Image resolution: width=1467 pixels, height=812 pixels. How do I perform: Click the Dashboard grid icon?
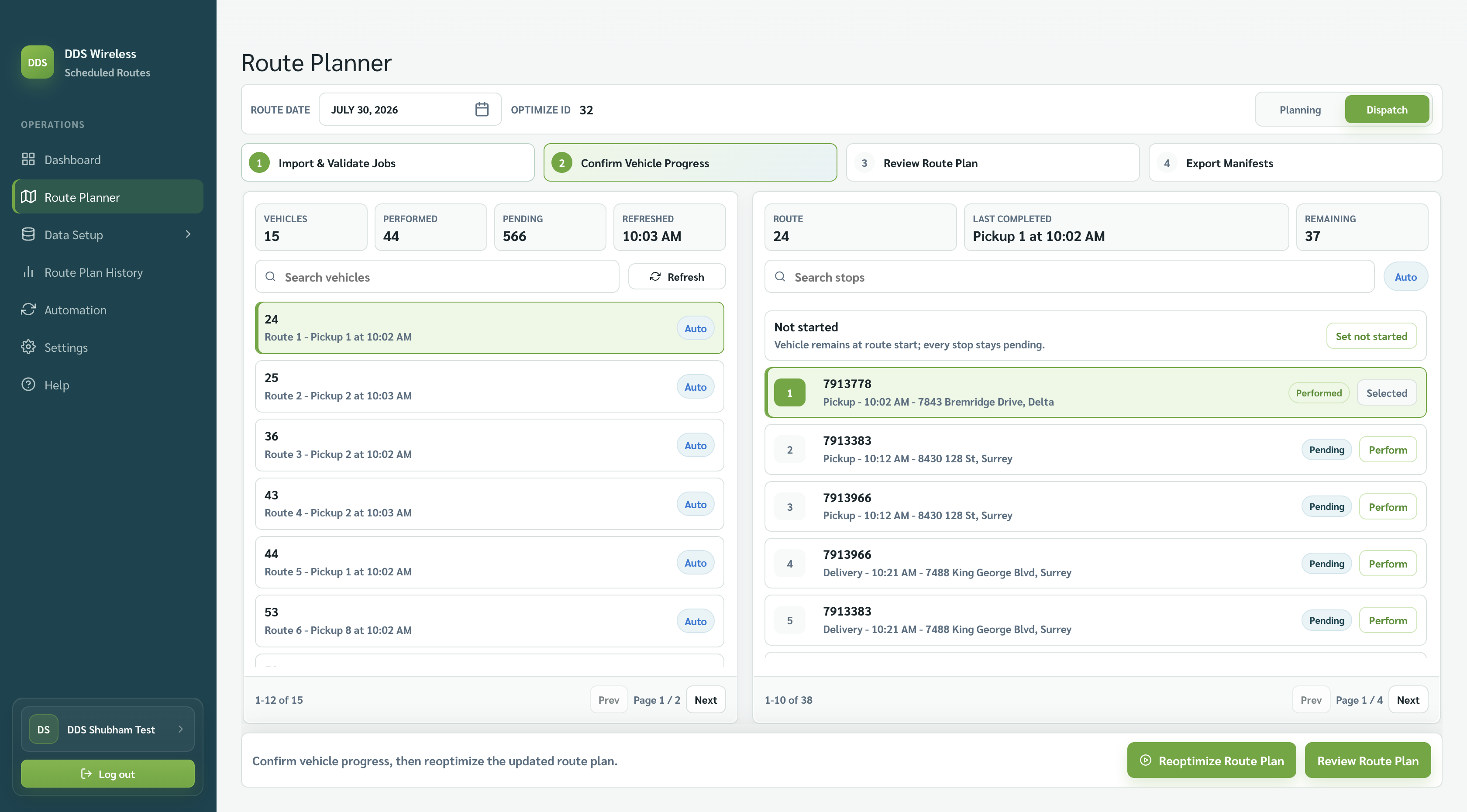click(28, 159)
